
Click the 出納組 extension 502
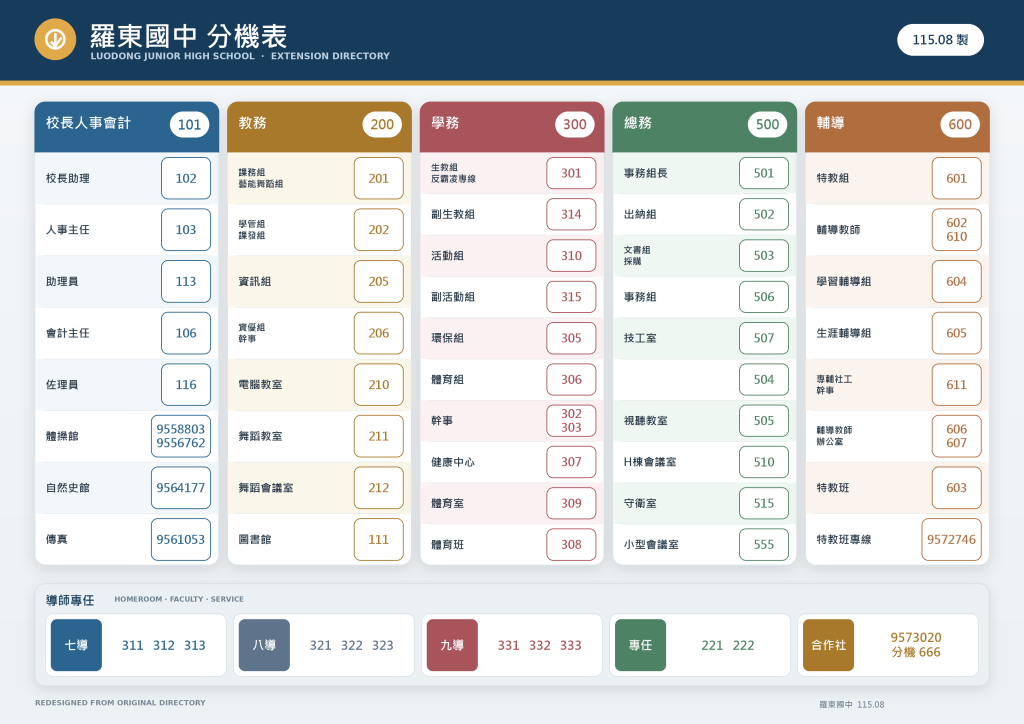(764, 214)
